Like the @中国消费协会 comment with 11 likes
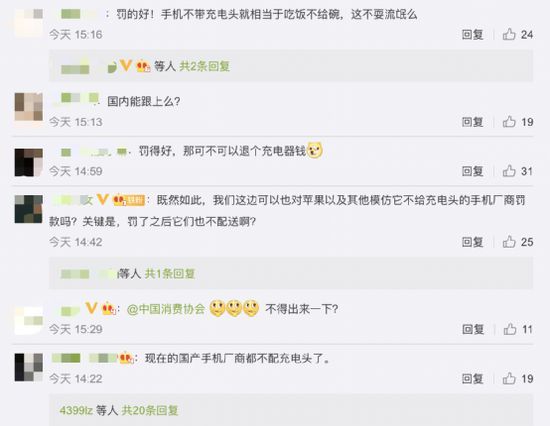Viewport: 550px width, 426px height. 510,329
